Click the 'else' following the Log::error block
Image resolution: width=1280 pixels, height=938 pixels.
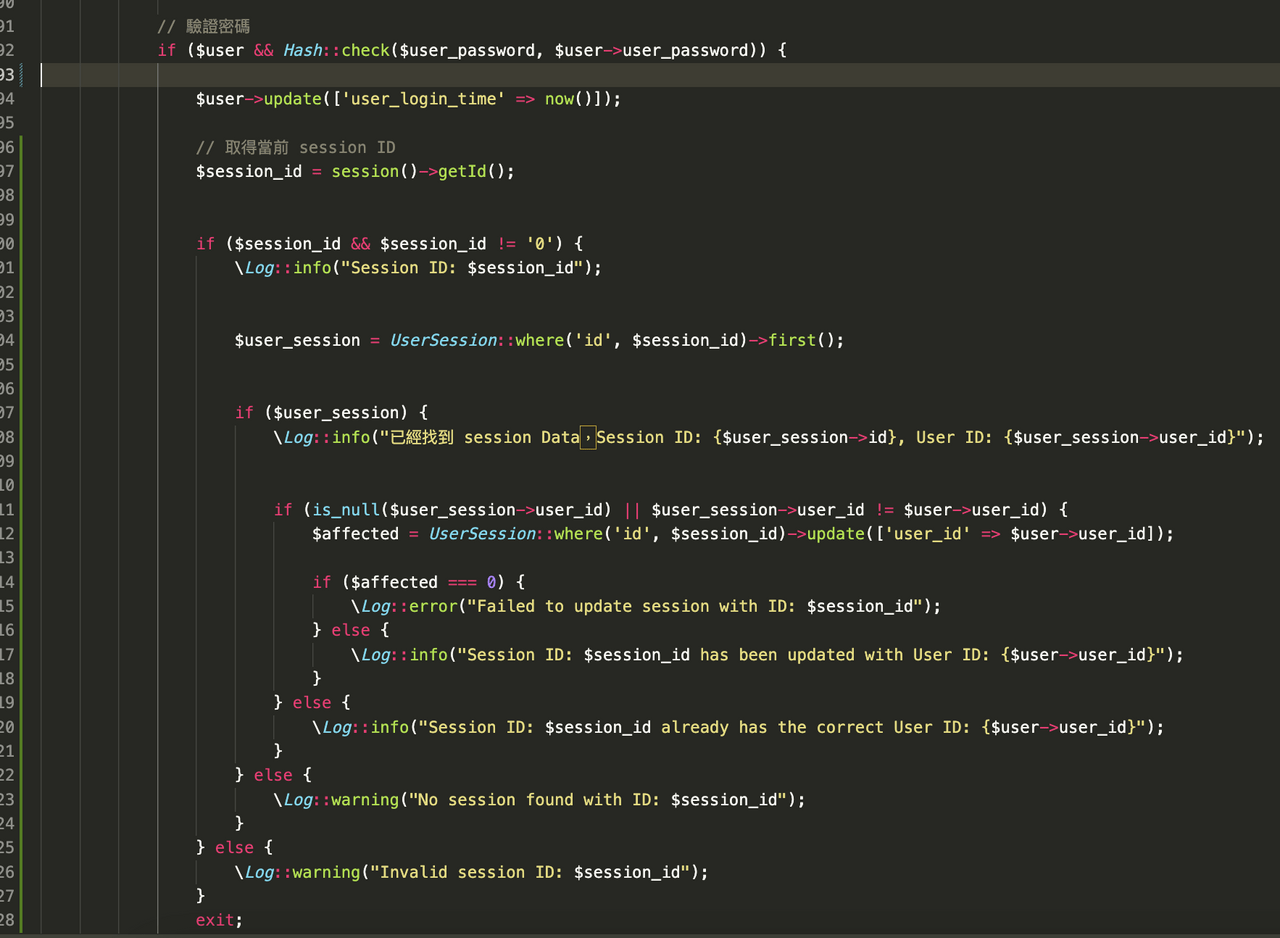351,630
